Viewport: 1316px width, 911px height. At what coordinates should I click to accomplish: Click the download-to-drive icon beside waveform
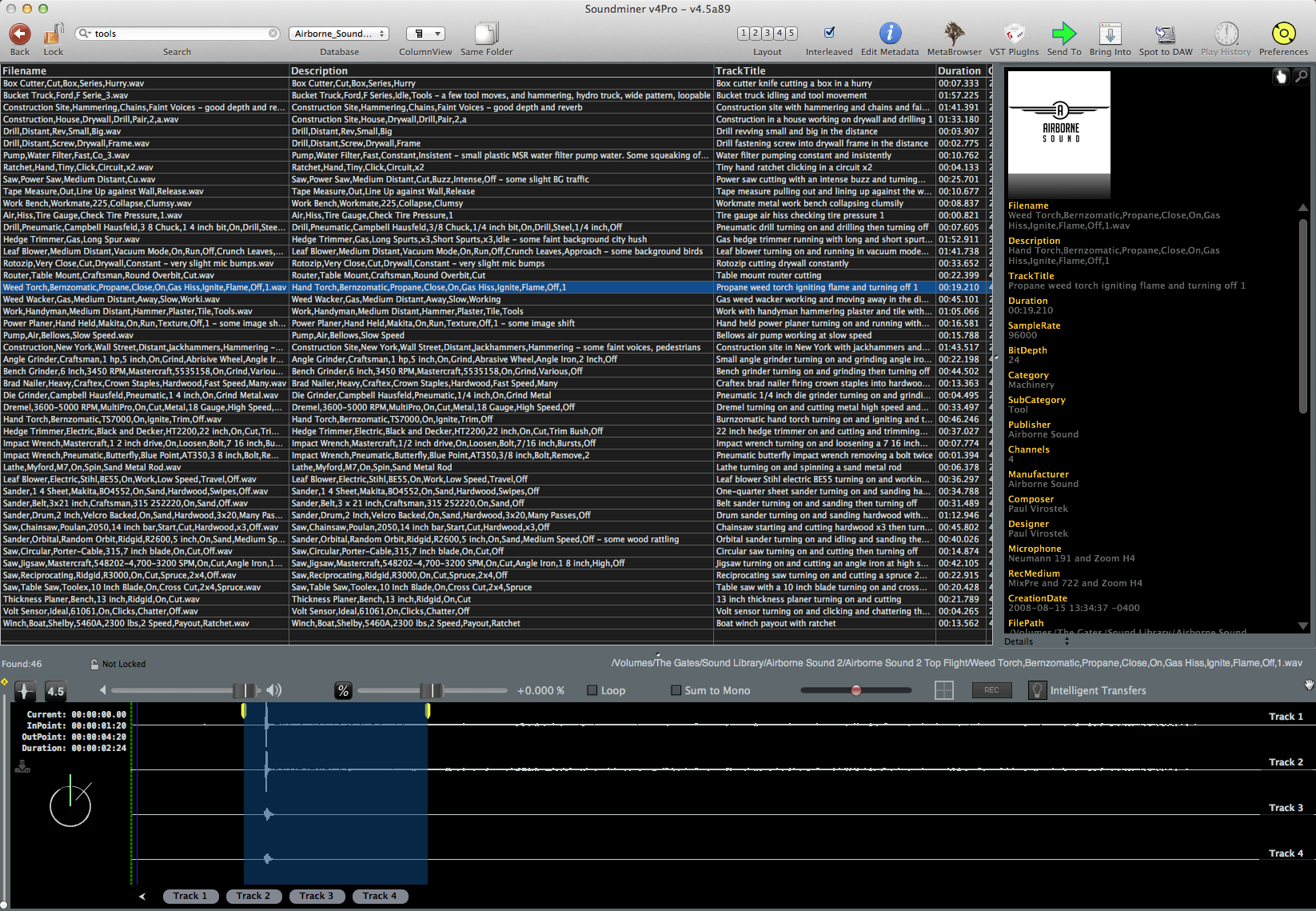click(22, 766)
